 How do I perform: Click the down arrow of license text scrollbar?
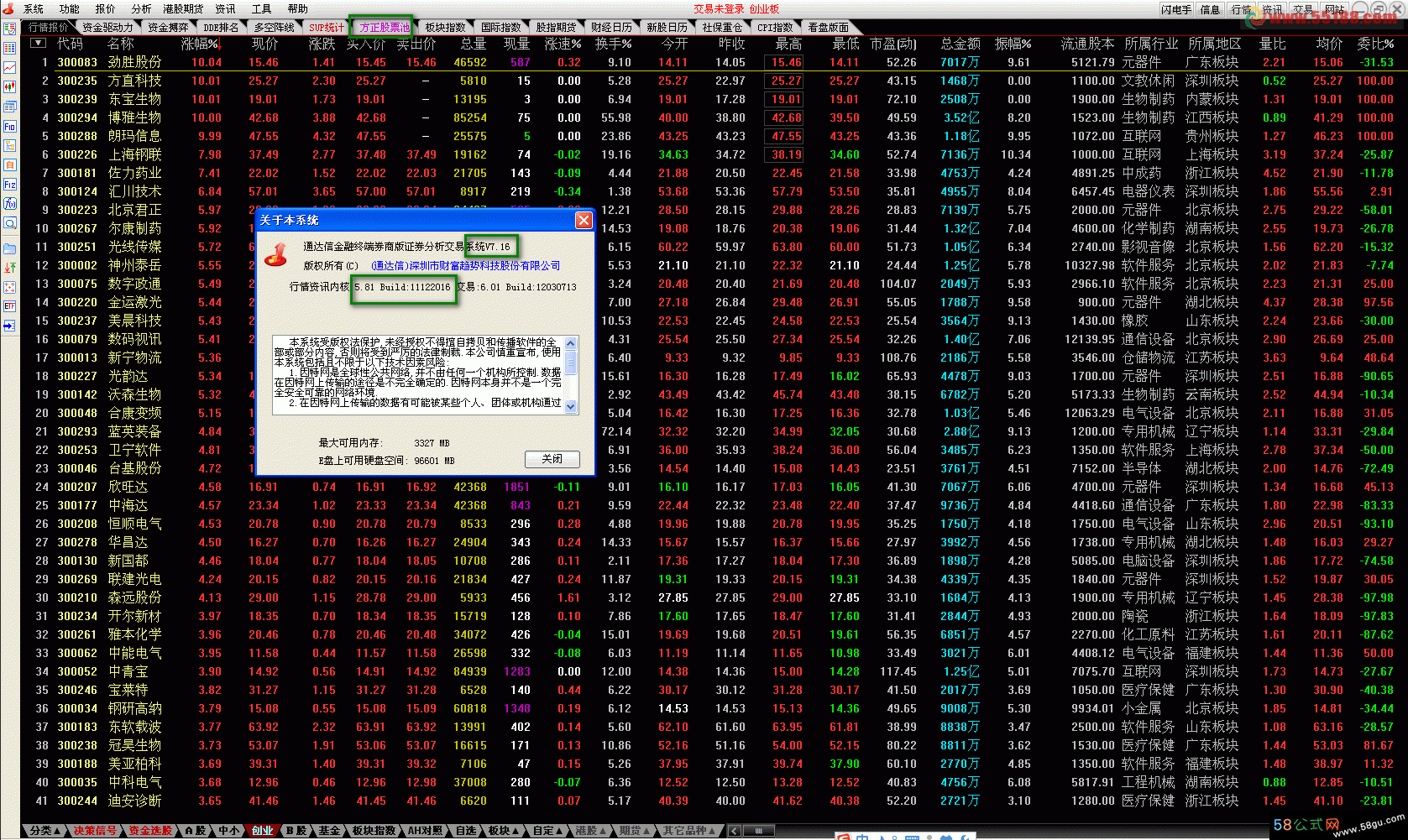(571, 406)
